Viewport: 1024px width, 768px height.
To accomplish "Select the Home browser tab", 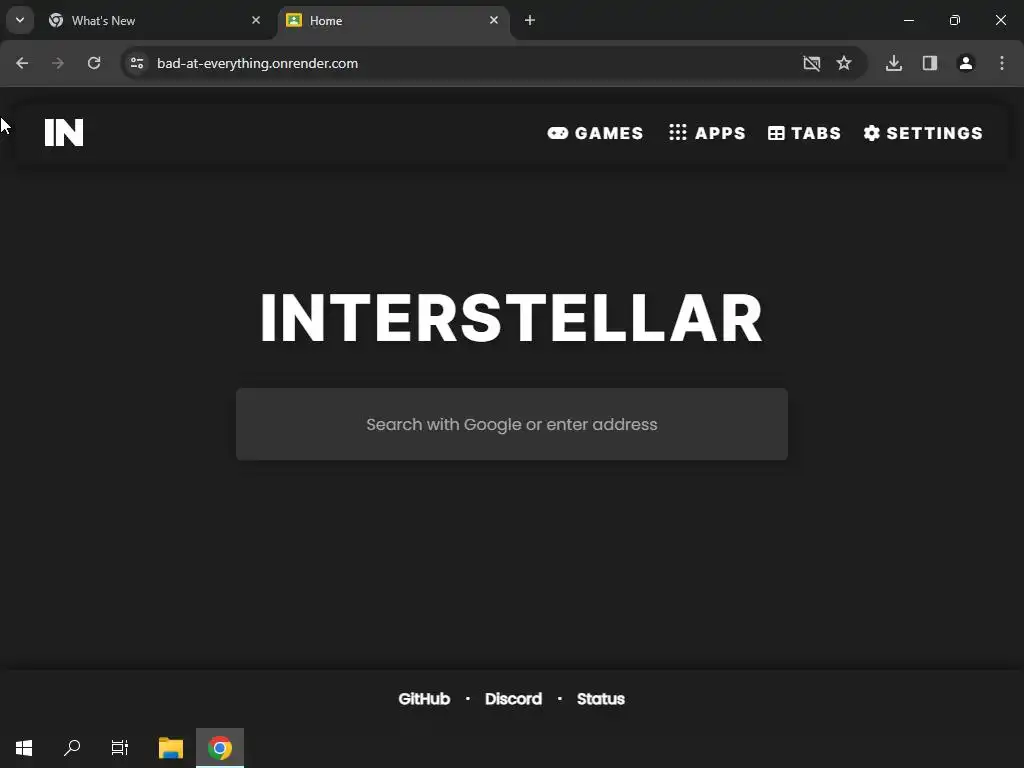I will (392, 21).
